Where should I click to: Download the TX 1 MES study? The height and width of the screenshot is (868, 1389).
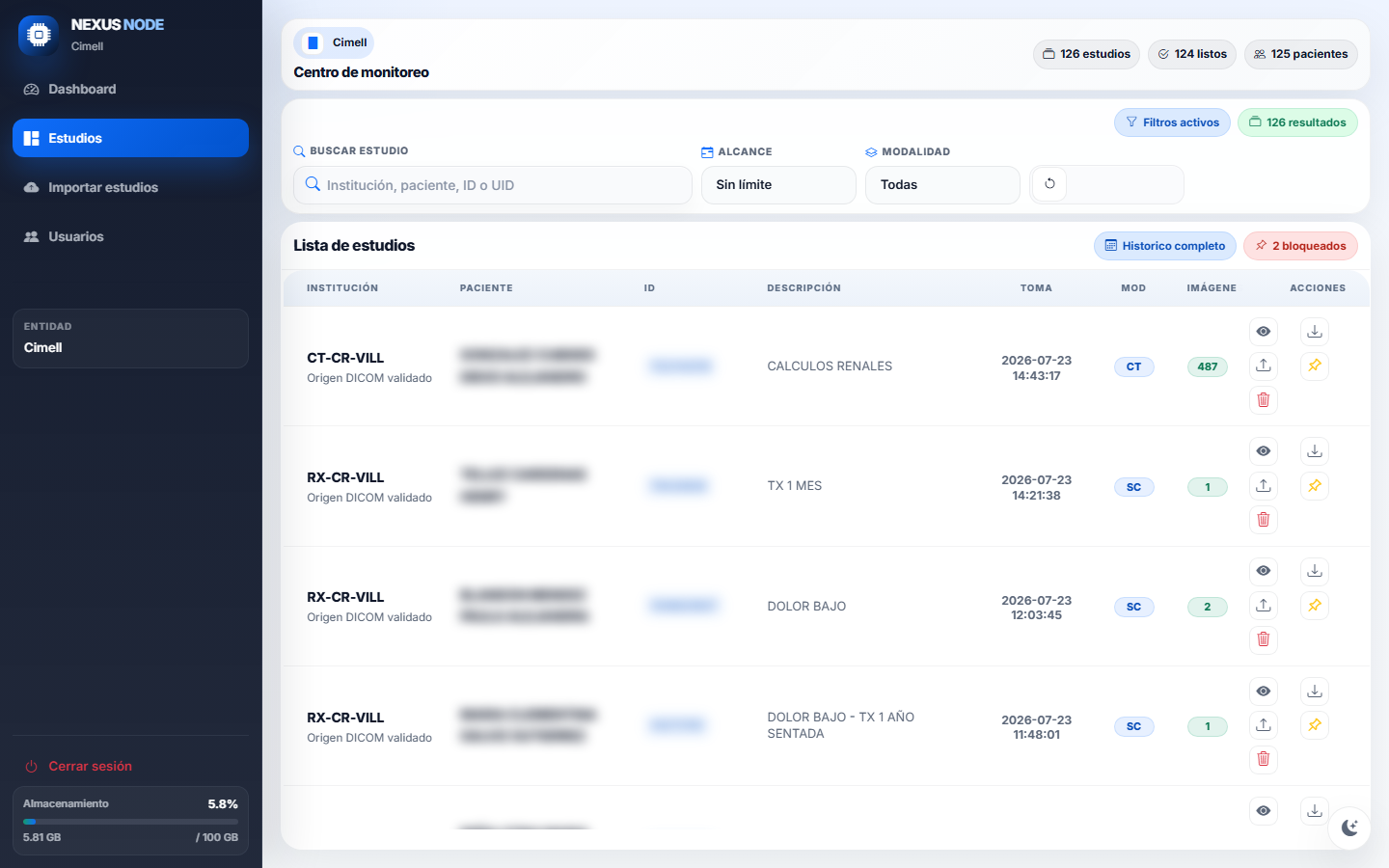pos(1315,451)
